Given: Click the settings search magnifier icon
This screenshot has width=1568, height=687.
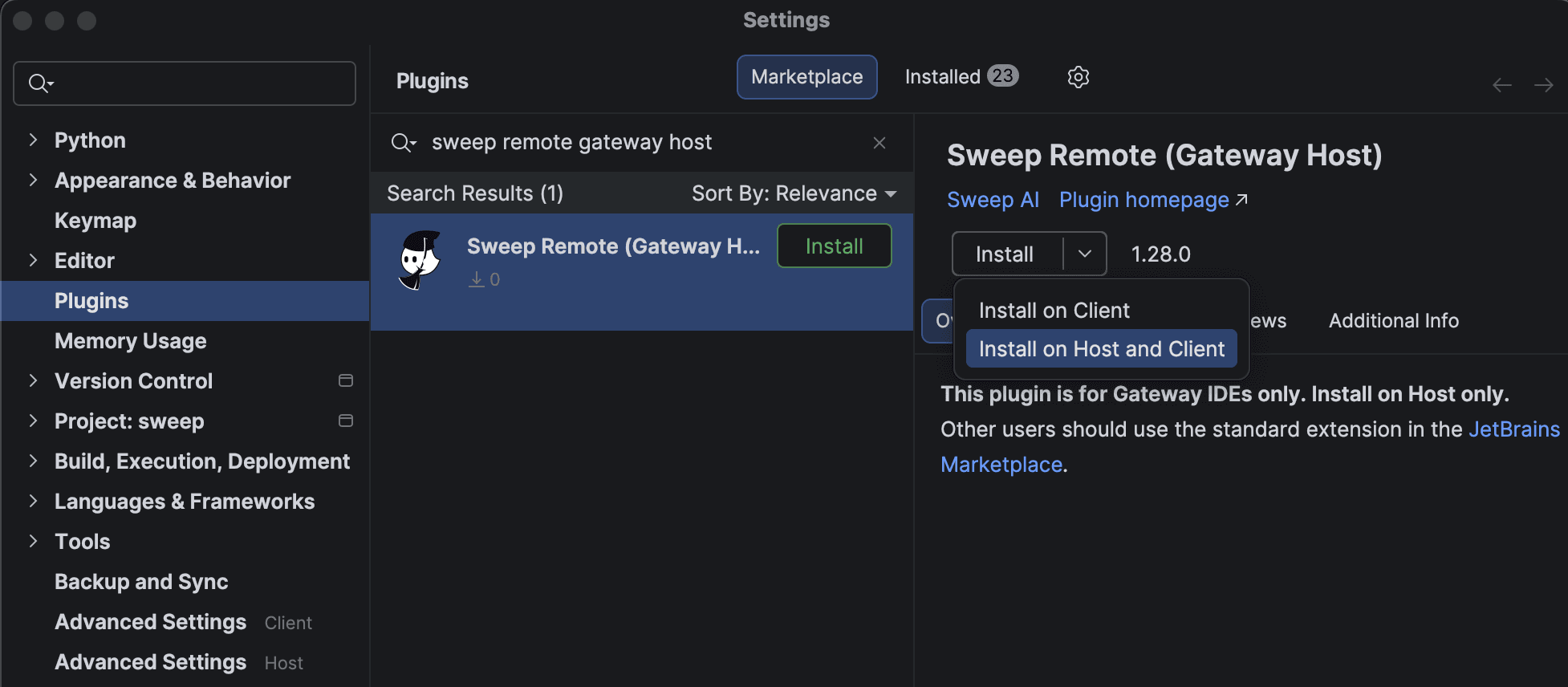Looking at the screenshot, I should (40, 83).
